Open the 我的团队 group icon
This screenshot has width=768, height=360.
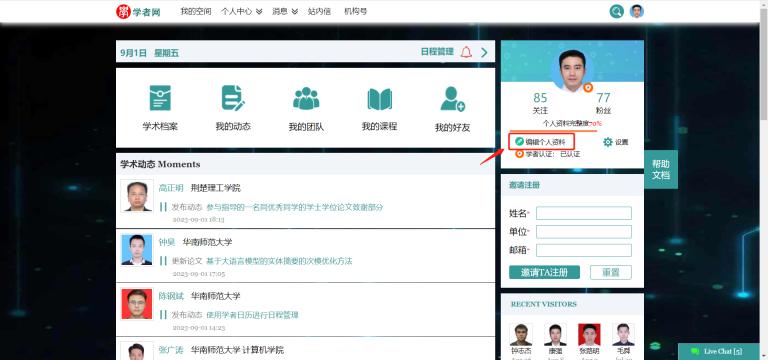coord(306,98)
